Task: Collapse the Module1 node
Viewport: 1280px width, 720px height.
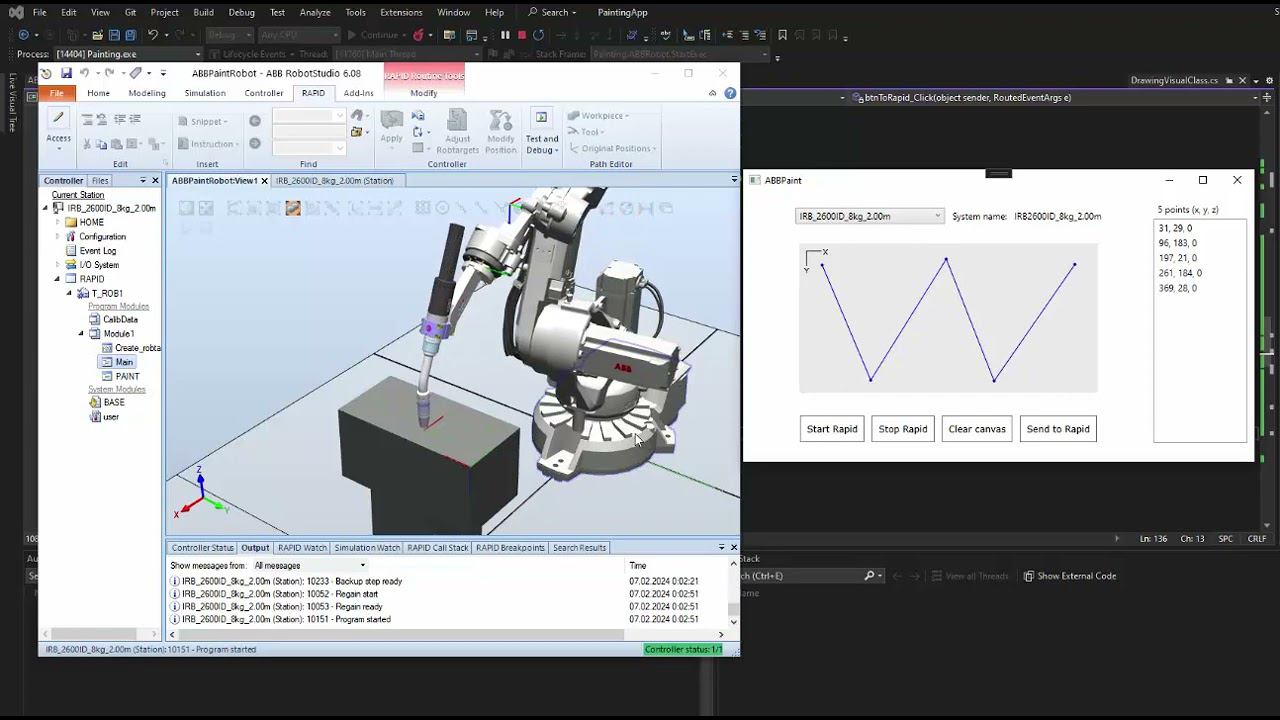Action: tap(82, 333)
